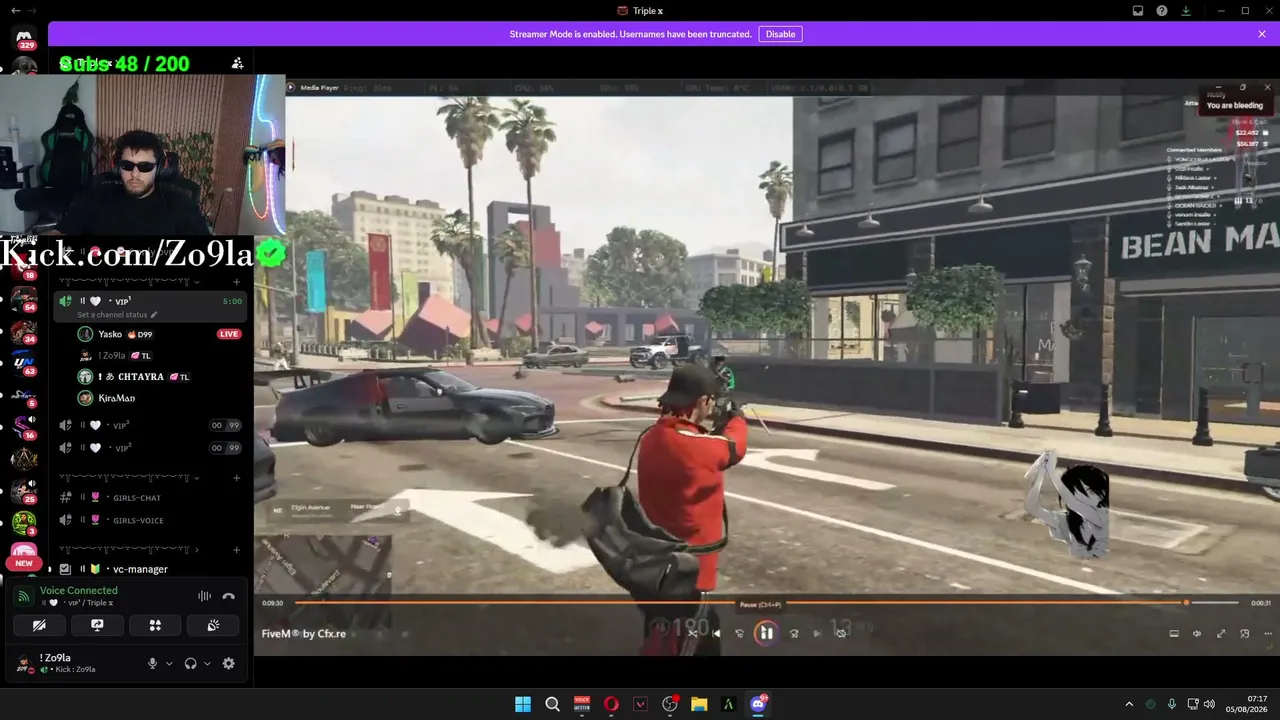Image resolution: width=1280 pixels, height=720 pixels.
Task: Show hidden system tray icons
Action: point(1129,704)
